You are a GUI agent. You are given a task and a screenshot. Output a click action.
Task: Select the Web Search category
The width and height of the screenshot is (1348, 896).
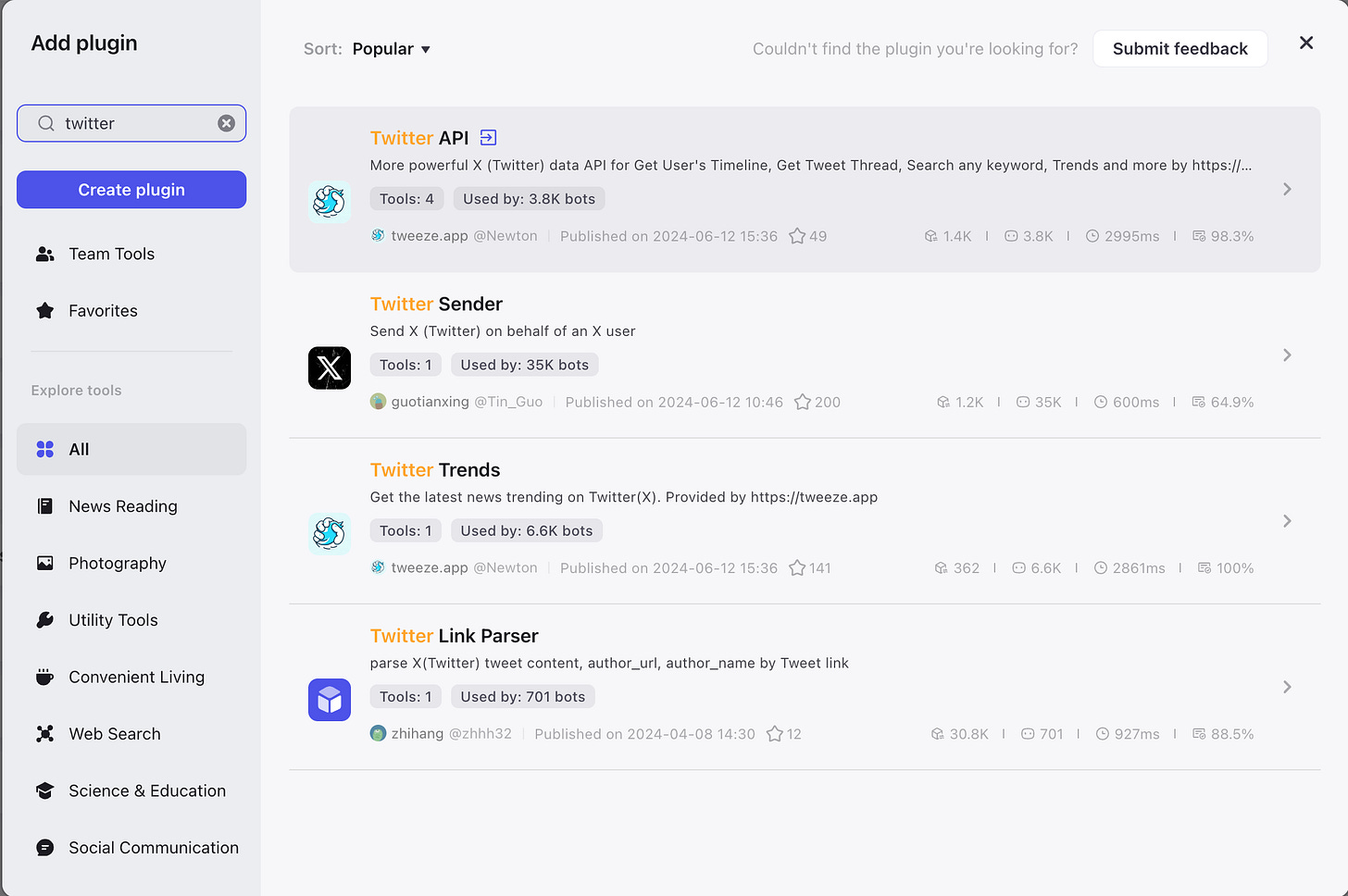pos(131,734)
